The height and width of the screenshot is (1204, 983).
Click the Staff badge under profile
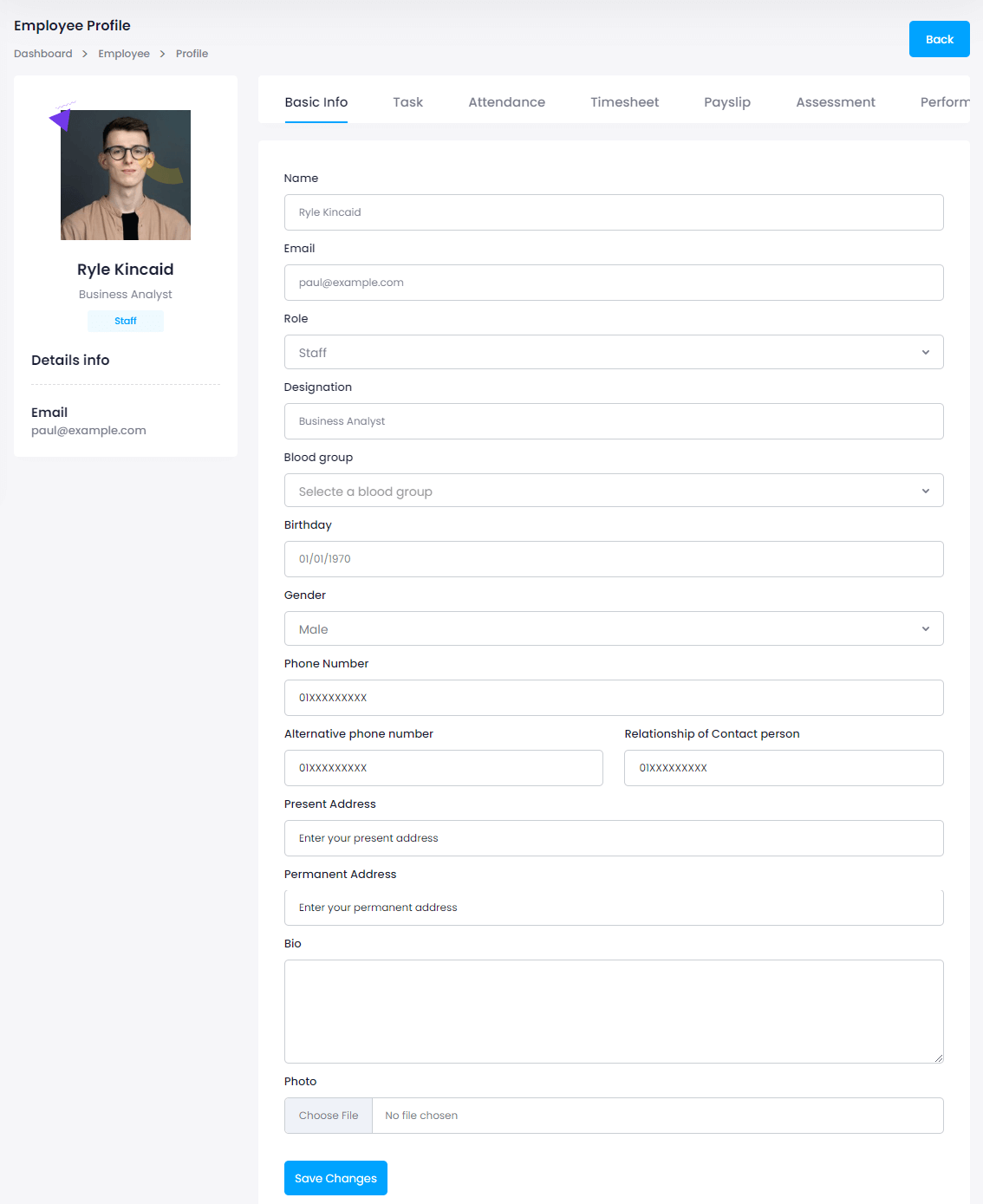126,321
